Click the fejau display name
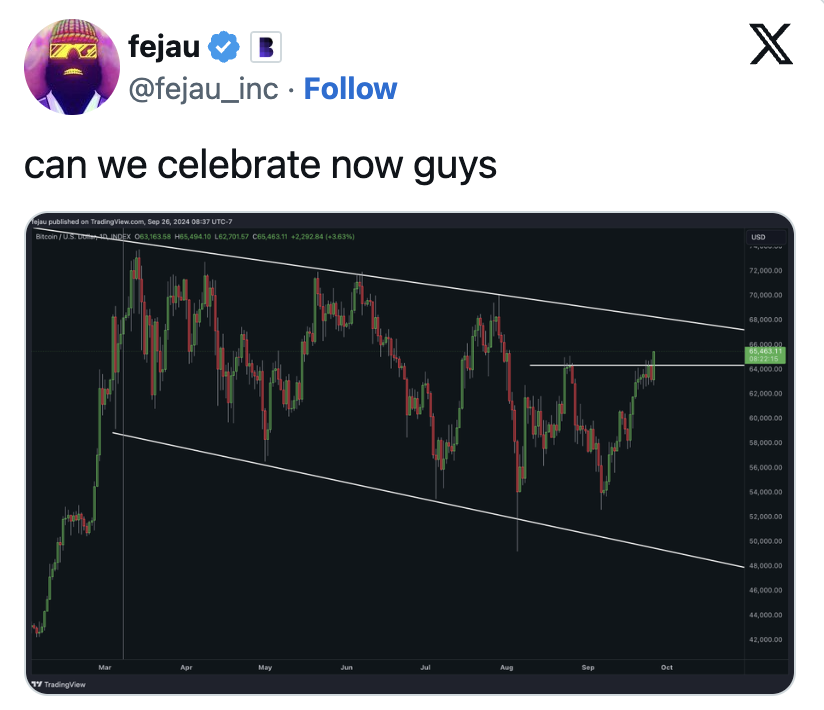824x710 pixels. (164, 45)
